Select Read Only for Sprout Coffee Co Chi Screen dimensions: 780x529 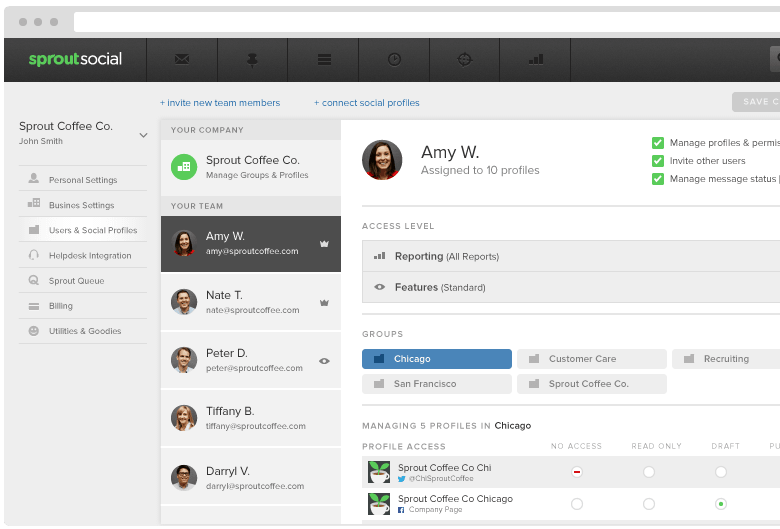(x=649, y=472)
